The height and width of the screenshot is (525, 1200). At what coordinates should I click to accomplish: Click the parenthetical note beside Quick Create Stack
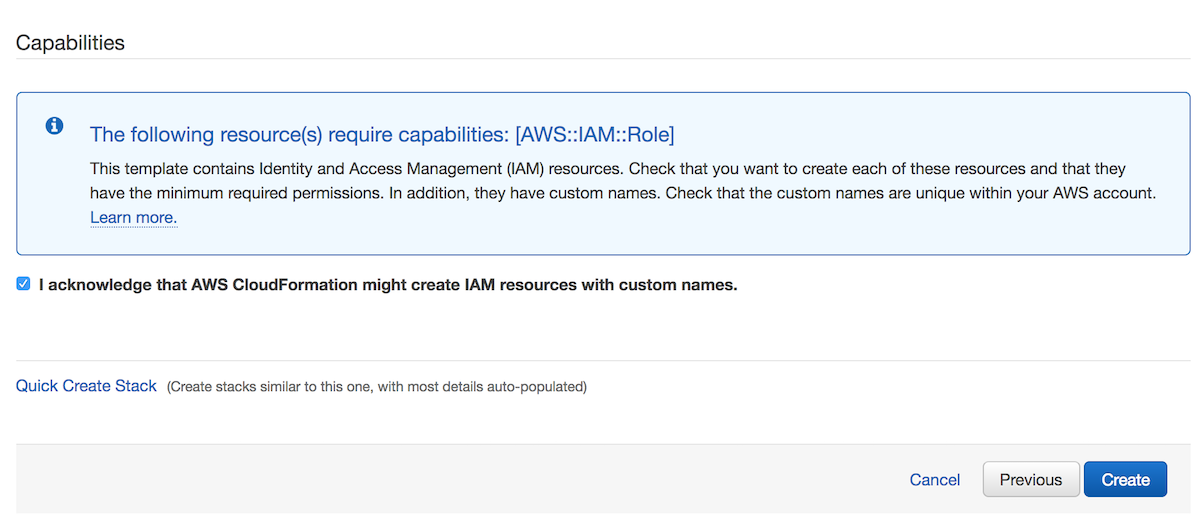coord(376,386)
